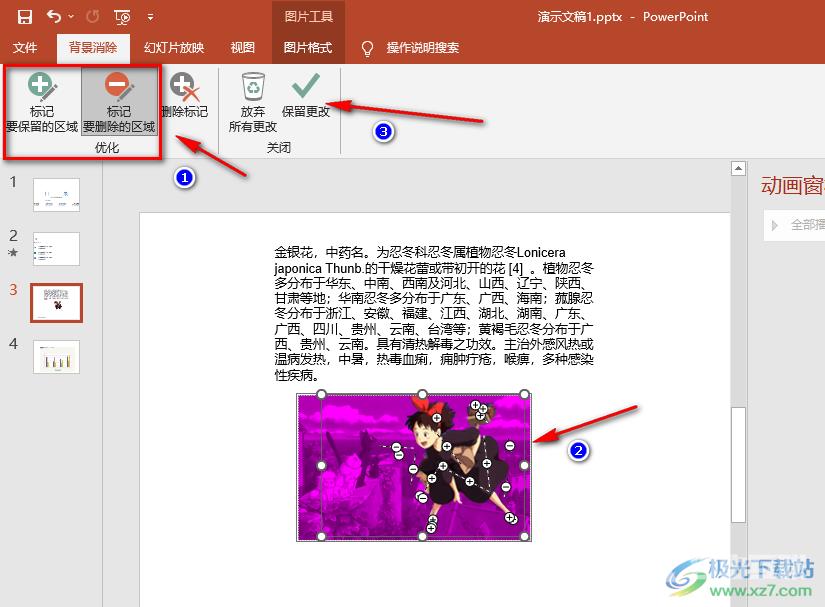This screenshot has width=825, height=607.
Task: Click bottom-middle picture resize handle
Action: tap(422, 537)
